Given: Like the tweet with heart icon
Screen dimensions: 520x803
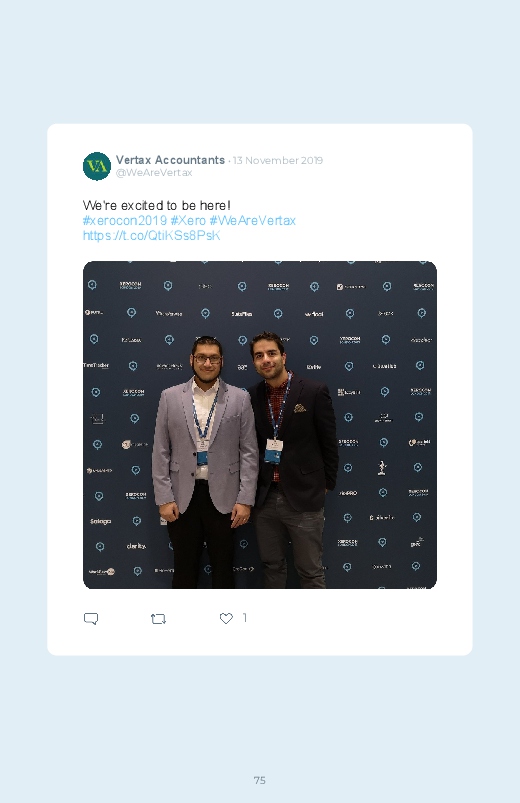Looking at the screenshot, I should coord(226,618).
